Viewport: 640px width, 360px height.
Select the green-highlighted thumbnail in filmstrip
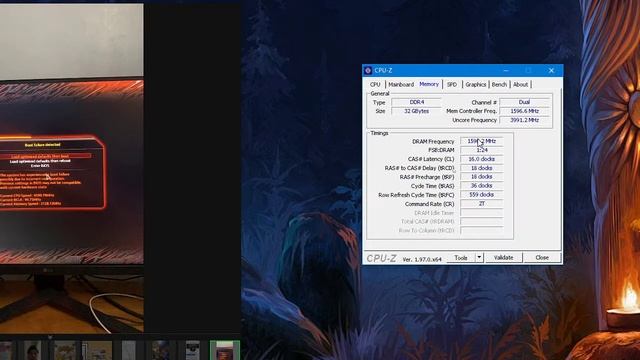224,350
